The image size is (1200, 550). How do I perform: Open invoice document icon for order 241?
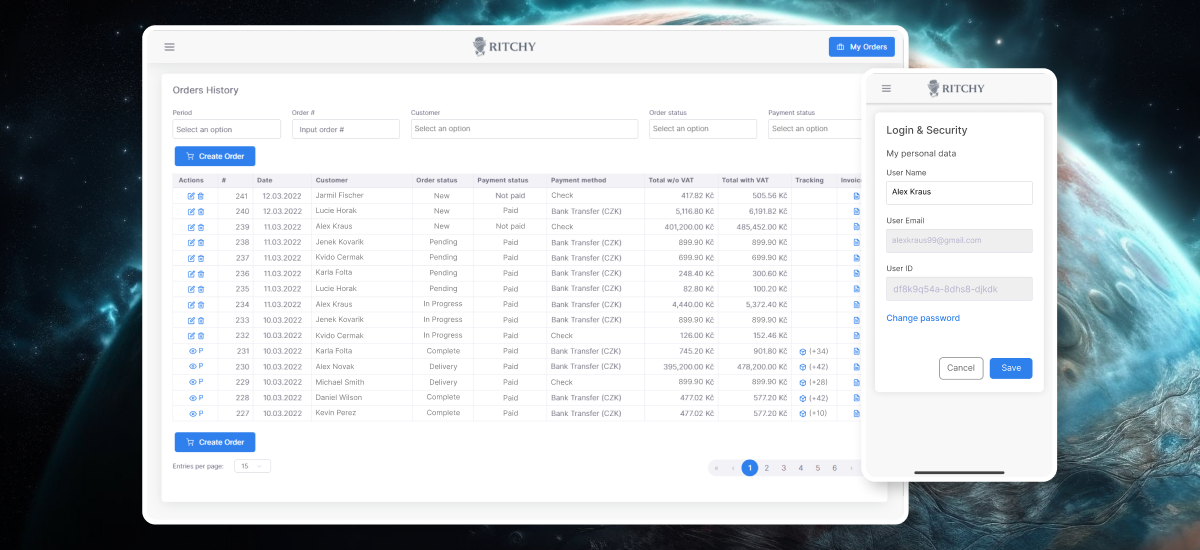click(856, 196)
